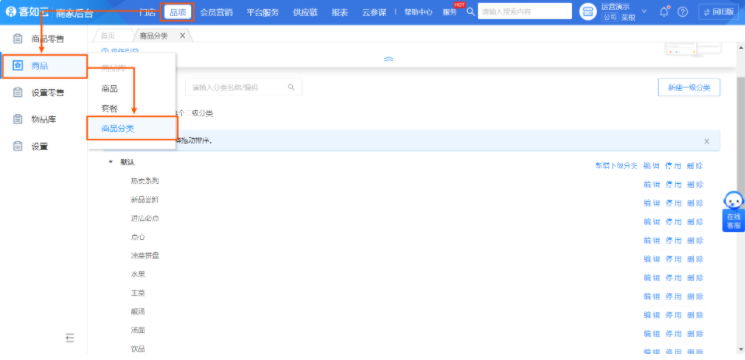Screen dimensions: 745x360
Task: Click 编辑 on the 热卖系列 row
Action: (651, 184)
